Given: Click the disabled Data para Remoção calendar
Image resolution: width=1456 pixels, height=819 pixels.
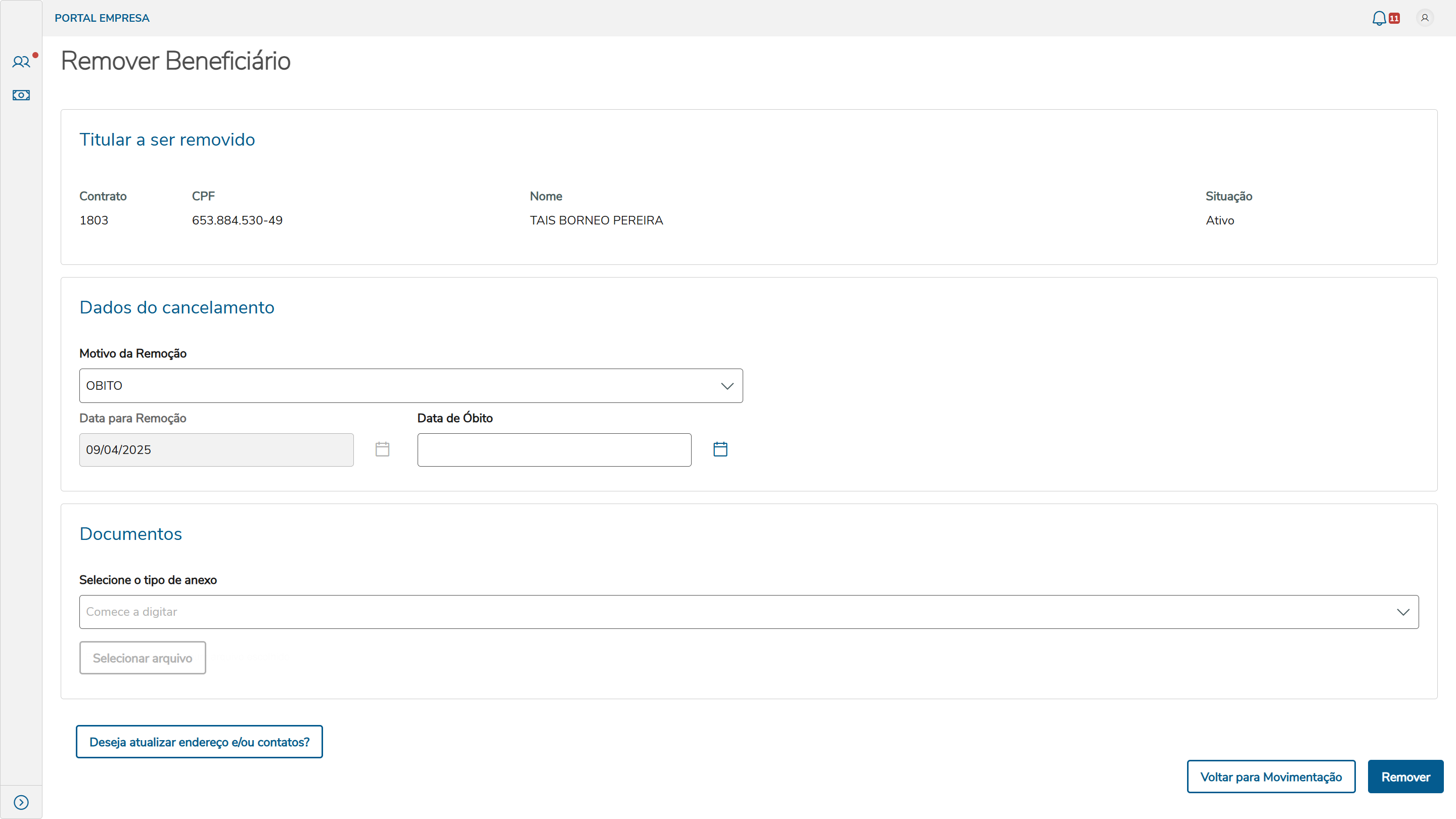Looking at the screenshot, I should click(382, 449).
